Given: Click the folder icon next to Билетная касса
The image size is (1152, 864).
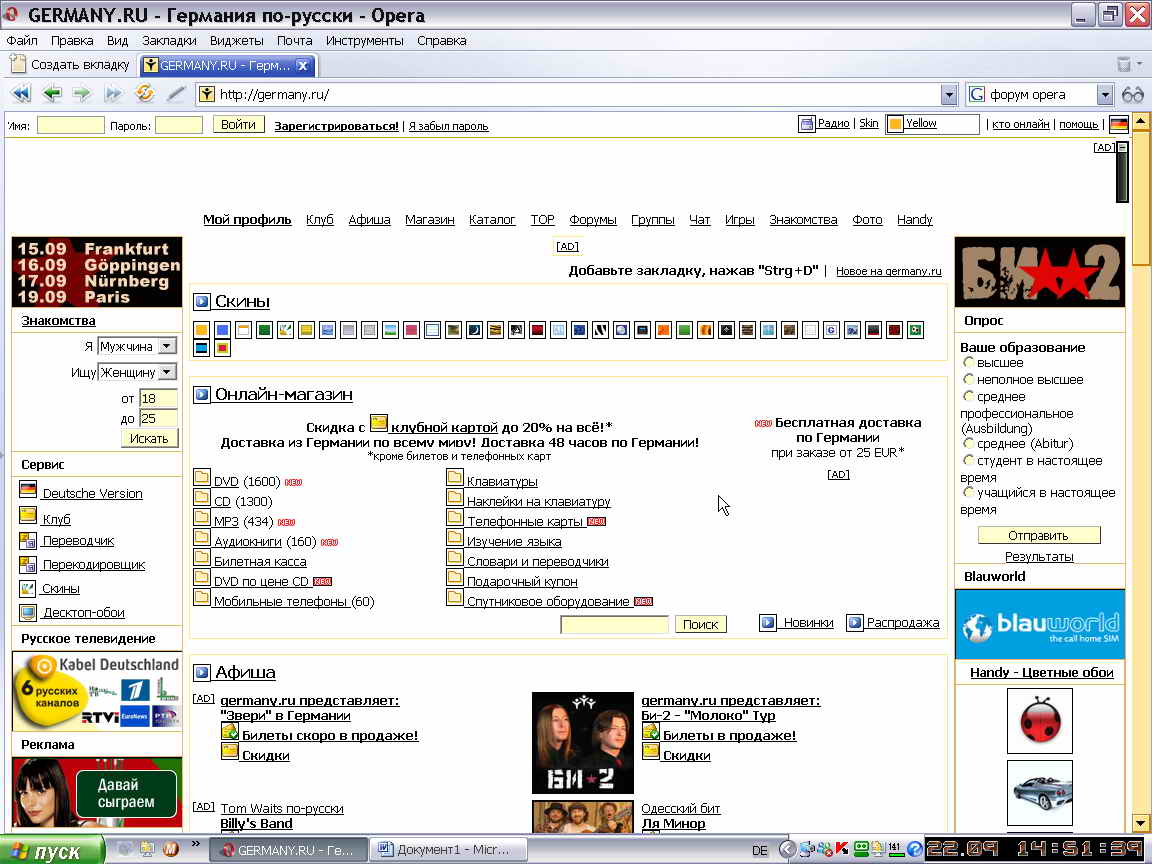Looking at the screenshot, I should [x=202, y=558].
